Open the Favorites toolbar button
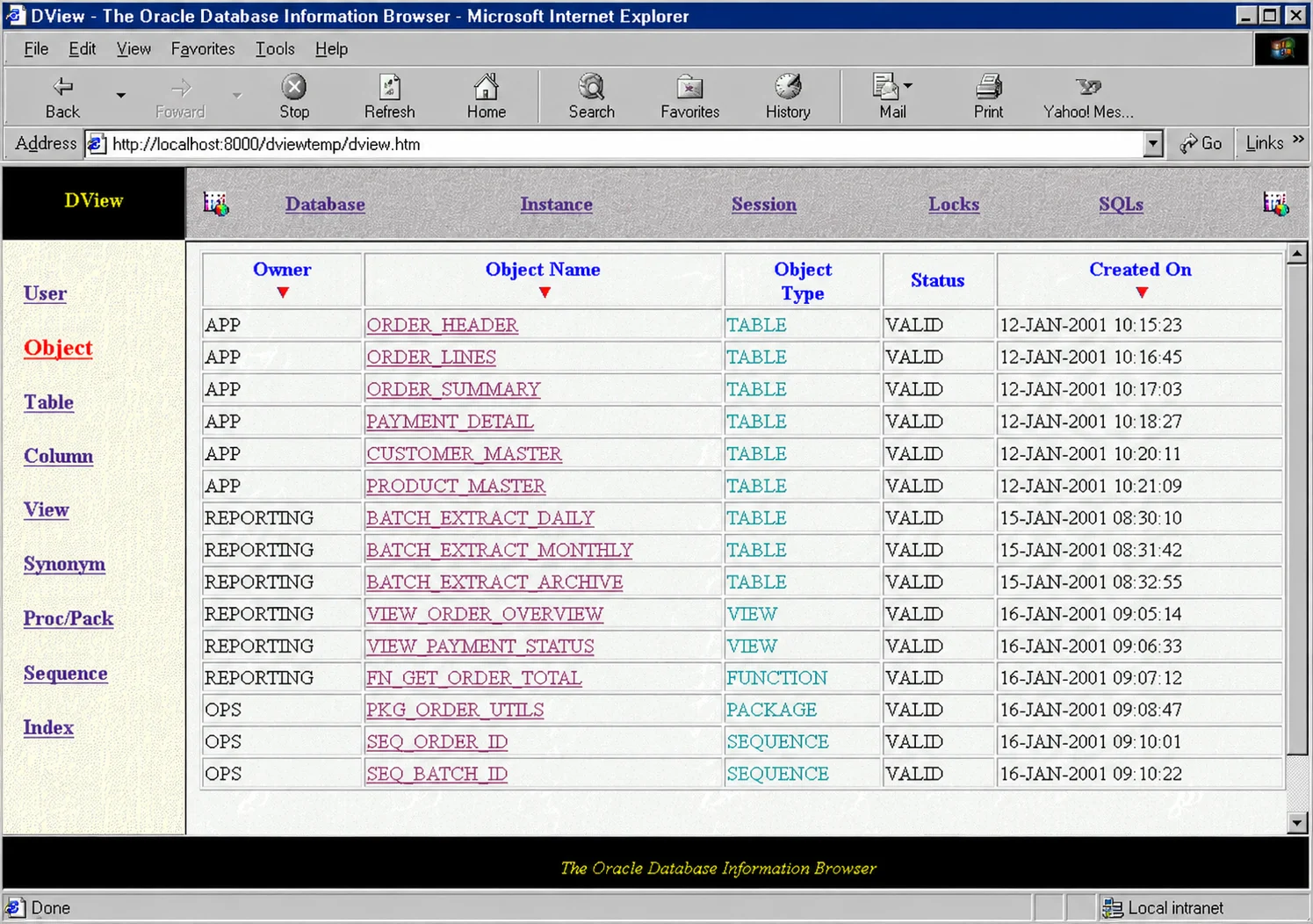This screenshot has height=924, width=1313. click(689, 97)
